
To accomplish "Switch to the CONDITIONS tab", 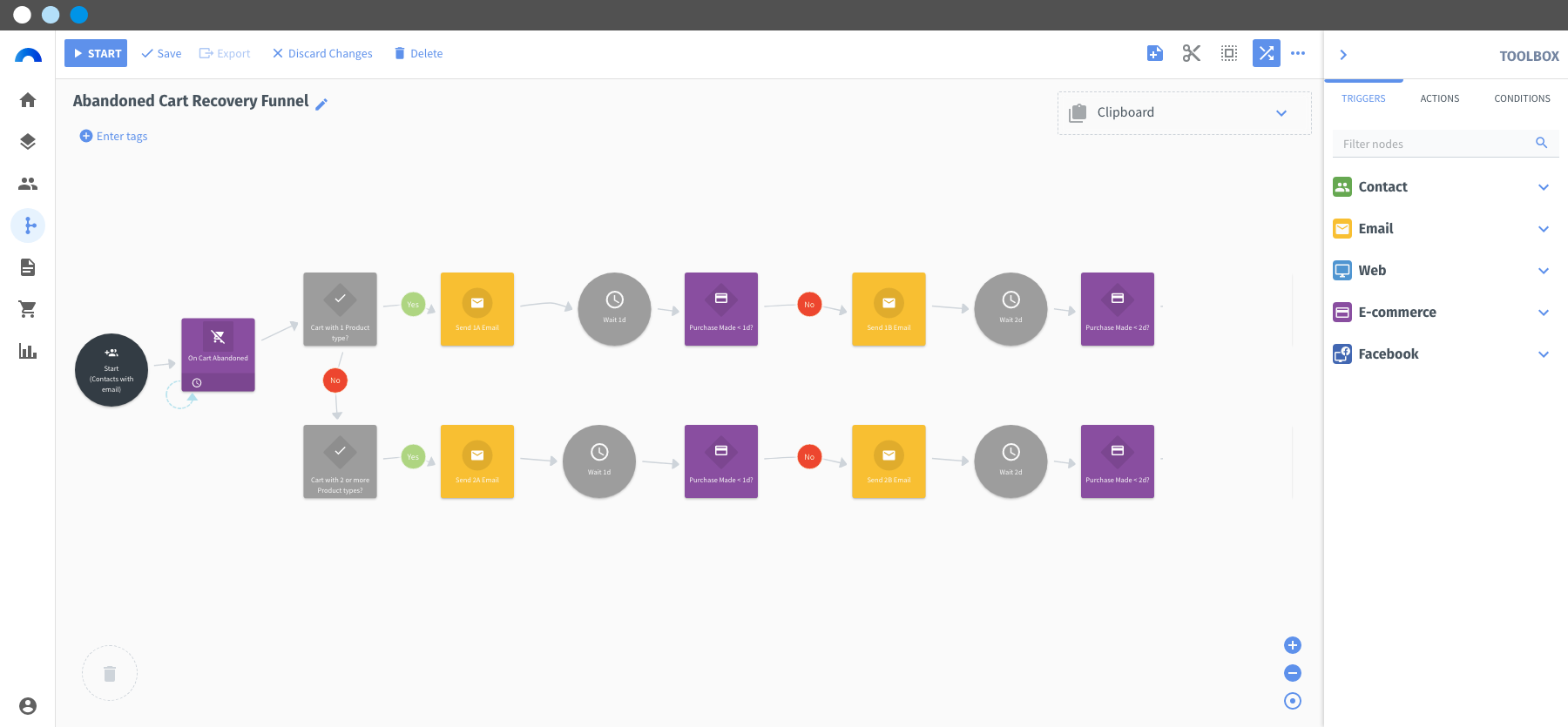I will coord(1522,98).
